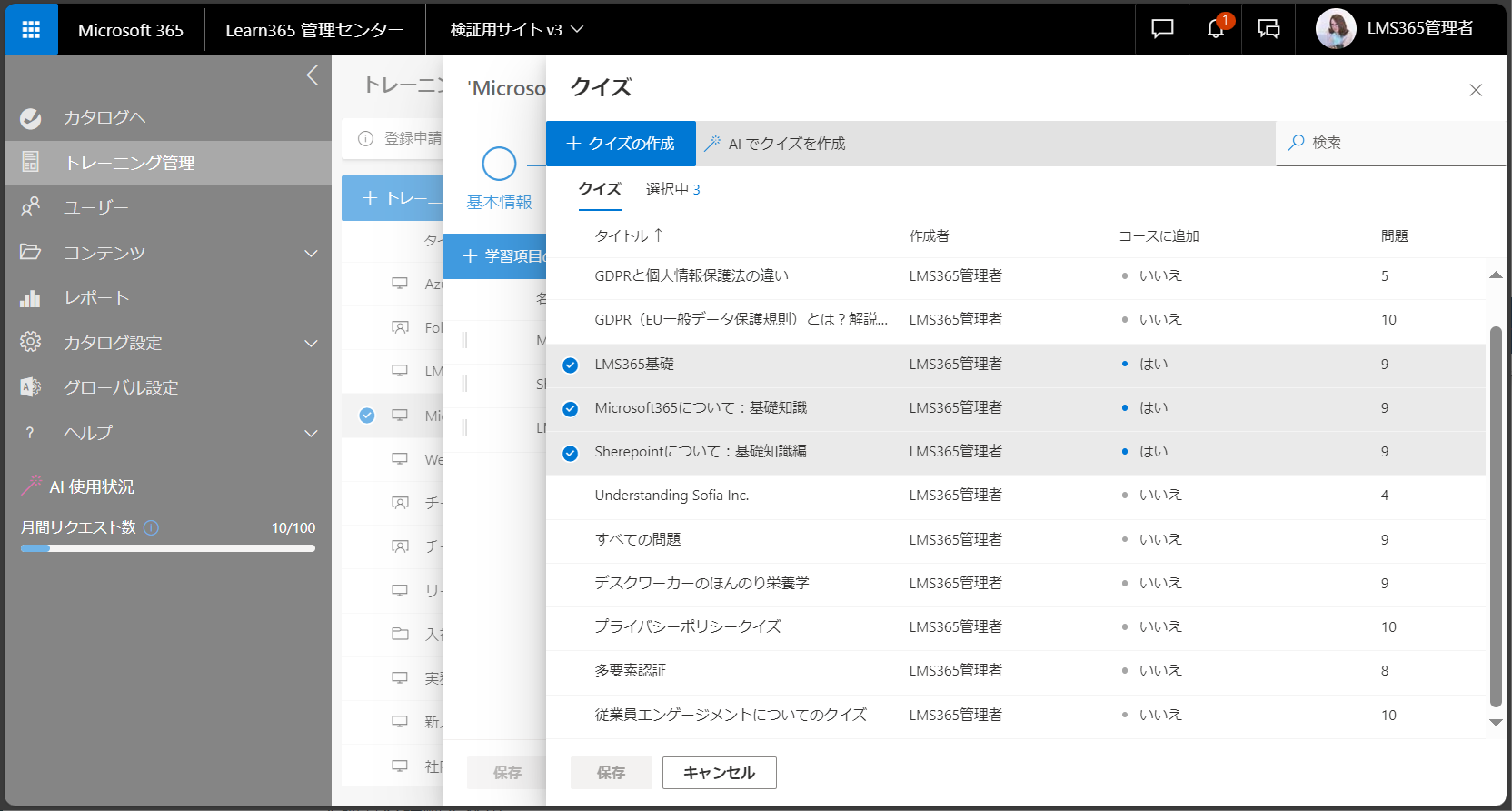The image size is (1512, 811).
Task: Click the コンテンツ folder icon
Action: click(31, 252)
